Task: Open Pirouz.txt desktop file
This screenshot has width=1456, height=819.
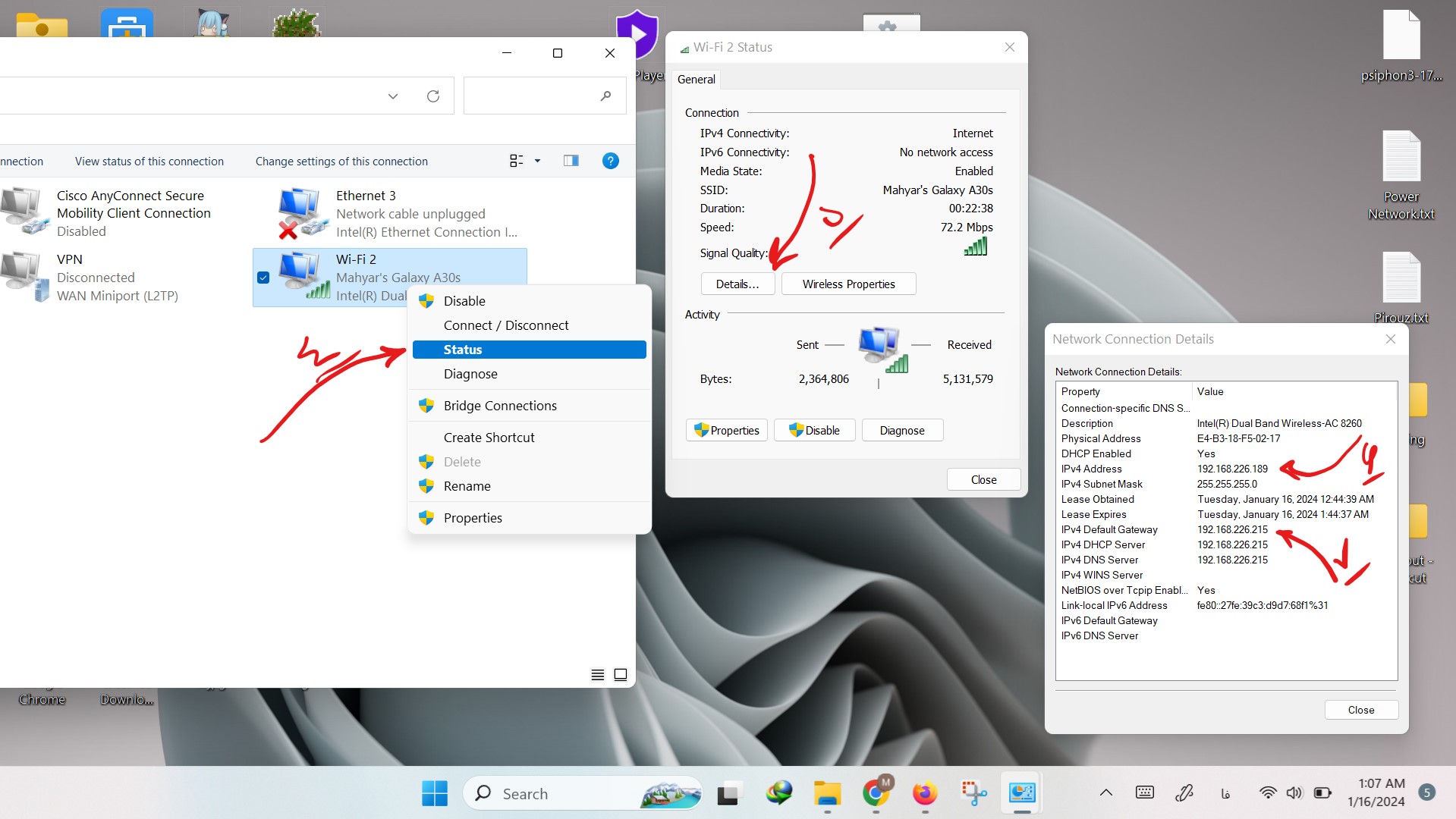Action: tap(1401, 287)
